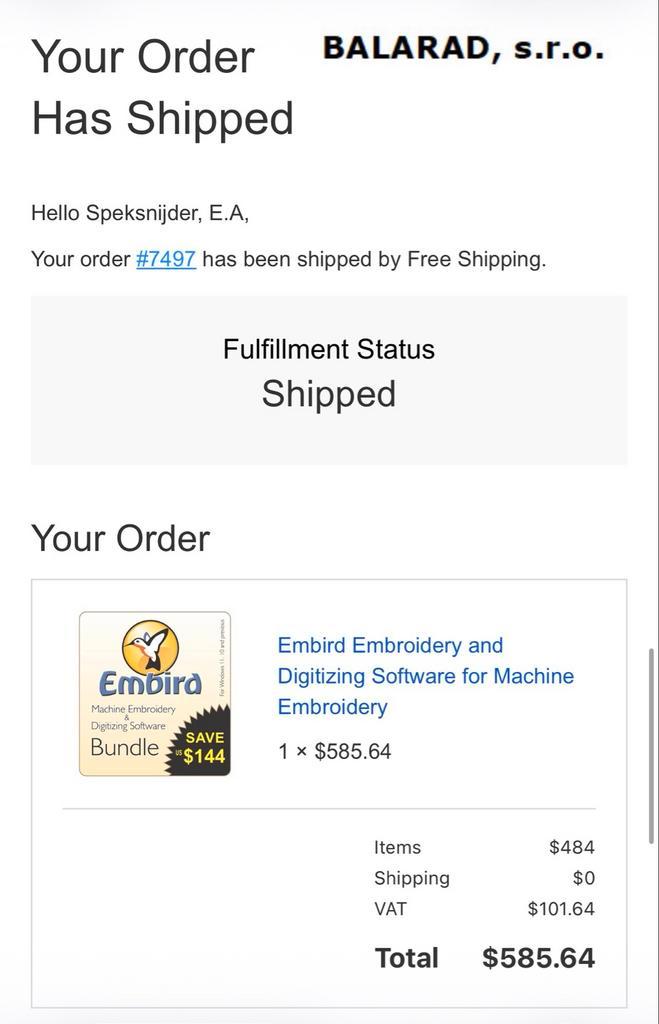Click the "Hello Speksnijder, E.A," greeting

click(x=140, y=212)
